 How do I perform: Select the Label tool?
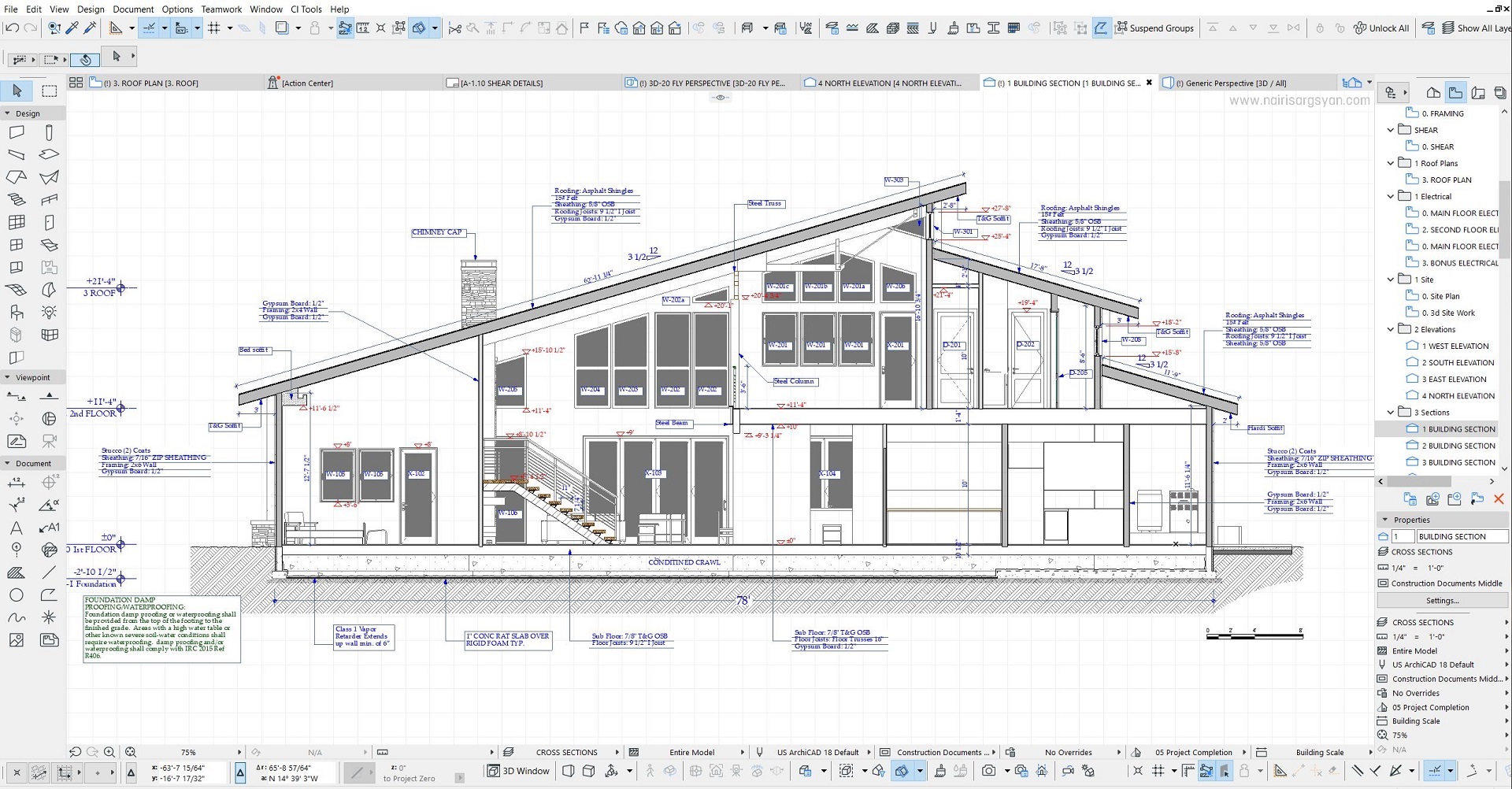click(49, 528)
